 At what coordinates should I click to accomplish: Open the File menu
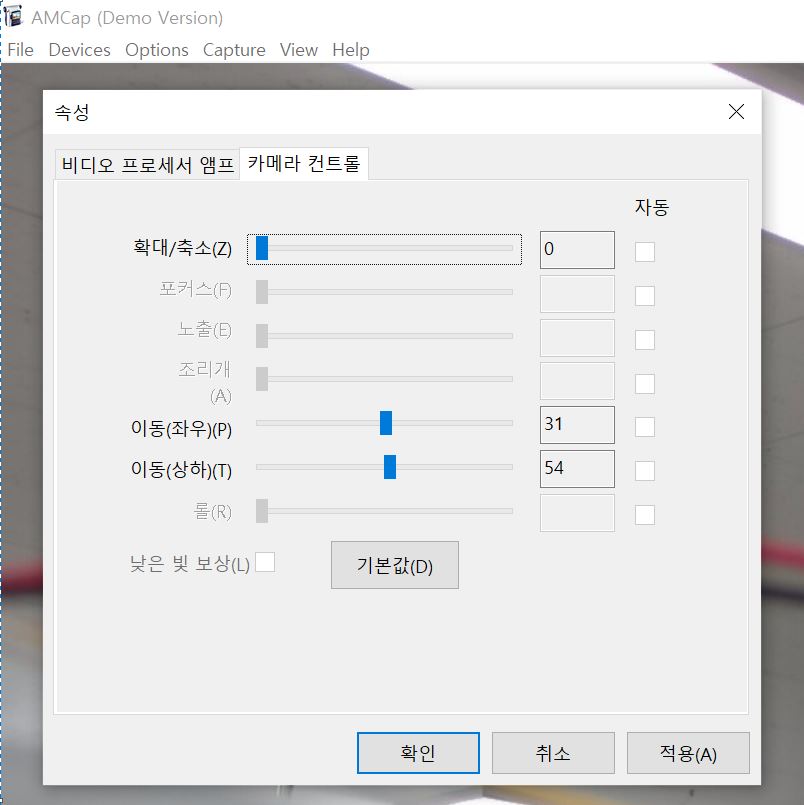(21, 50)
